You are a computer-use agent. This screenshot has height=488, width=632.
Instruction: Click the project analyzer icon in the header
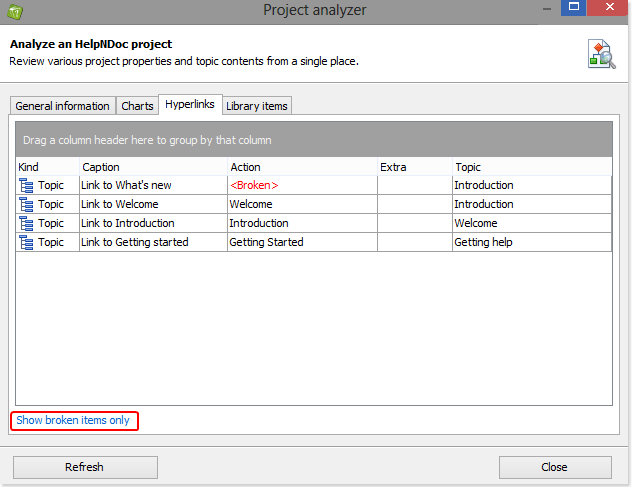[601, 54]
